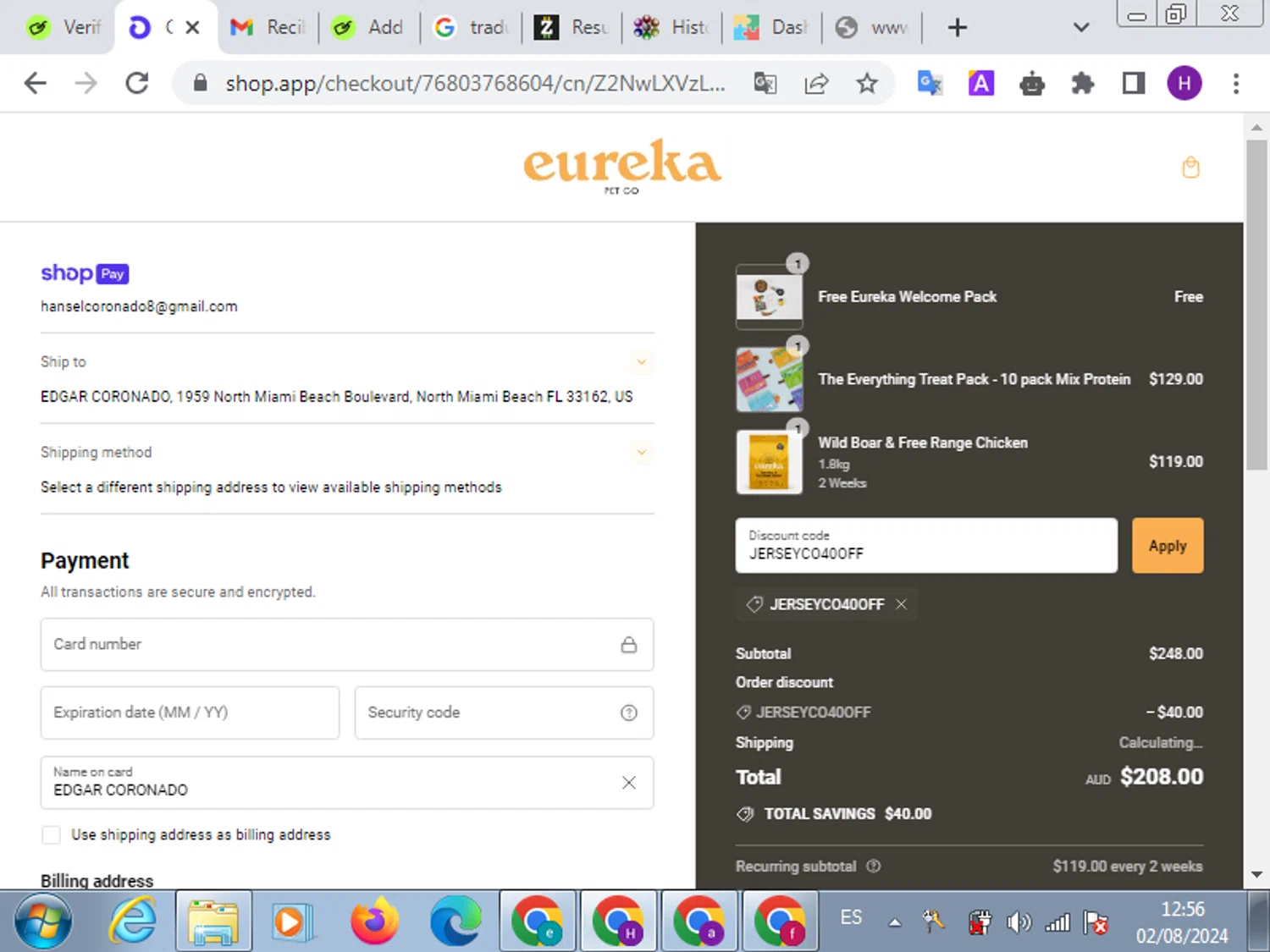1270x952 pixels.
Task: Reload the checkout page
Action: pyautogui.click(x=137, y=83)
